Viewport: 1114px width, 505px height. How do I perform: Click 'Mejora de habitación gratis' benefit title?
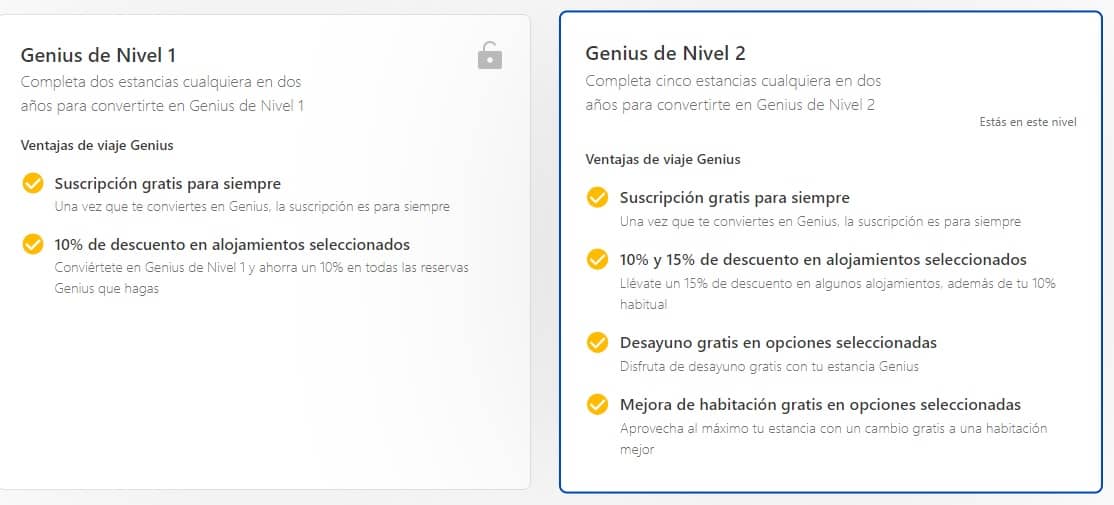[x=821, y=405]
